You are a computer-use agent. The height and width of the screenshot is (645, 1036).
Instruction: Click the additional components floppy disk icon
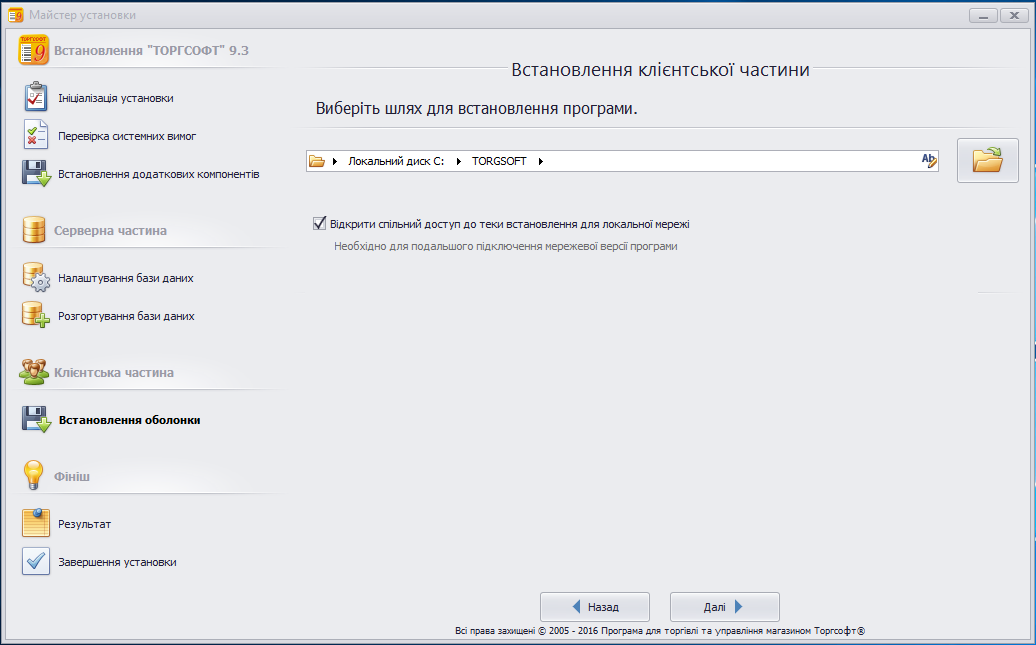[36, 174]
